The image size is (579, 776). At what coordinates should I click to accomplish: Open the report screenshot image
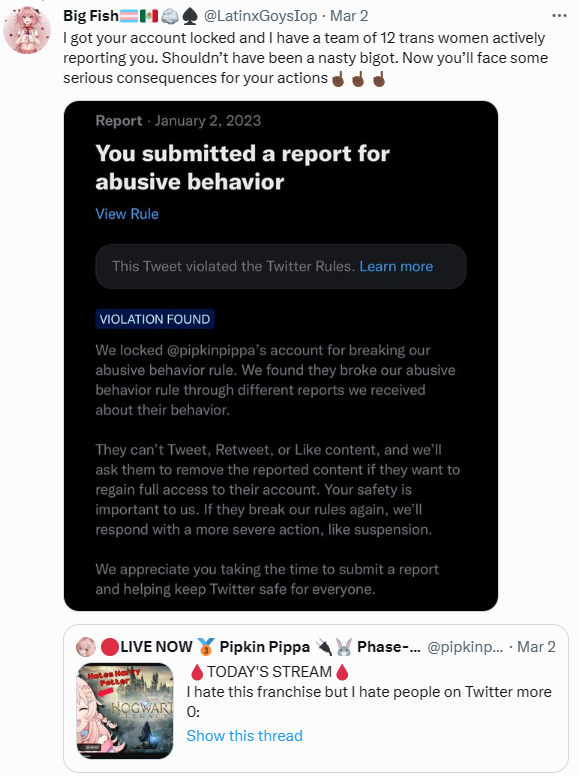[x=281, y=356]
